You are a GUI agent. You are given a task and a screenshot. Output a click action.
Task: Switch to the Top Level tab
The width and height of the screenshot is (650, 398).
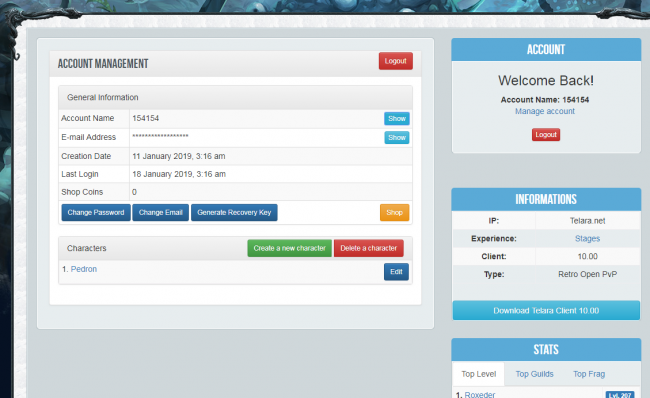pos(478,374)
